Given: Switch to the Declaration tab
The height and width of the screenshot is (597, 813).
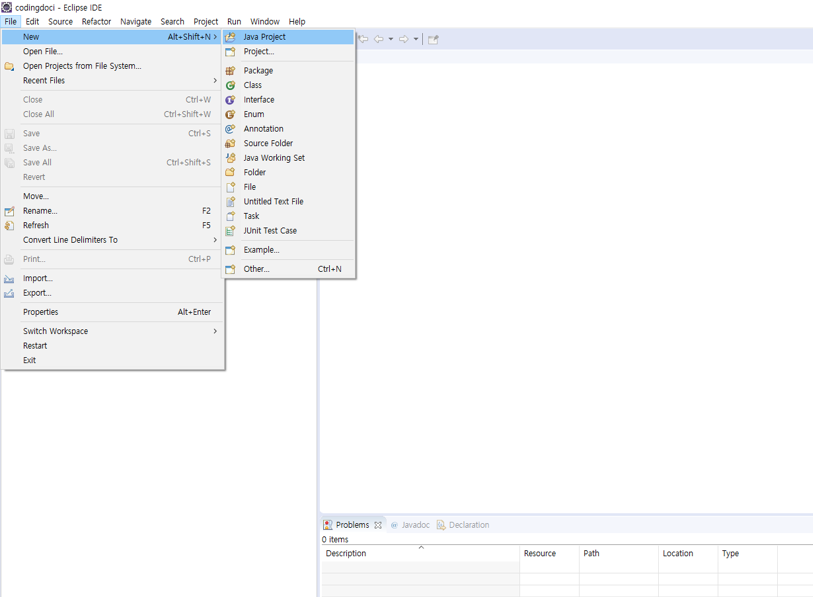Looking at the screenshot, I should coord(463,525).
